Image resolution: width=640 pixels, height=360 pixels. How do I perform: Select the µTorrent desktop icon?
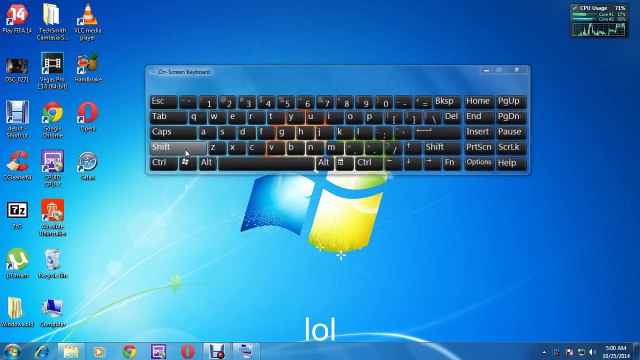pyautogui.click(x=17, y=263)
